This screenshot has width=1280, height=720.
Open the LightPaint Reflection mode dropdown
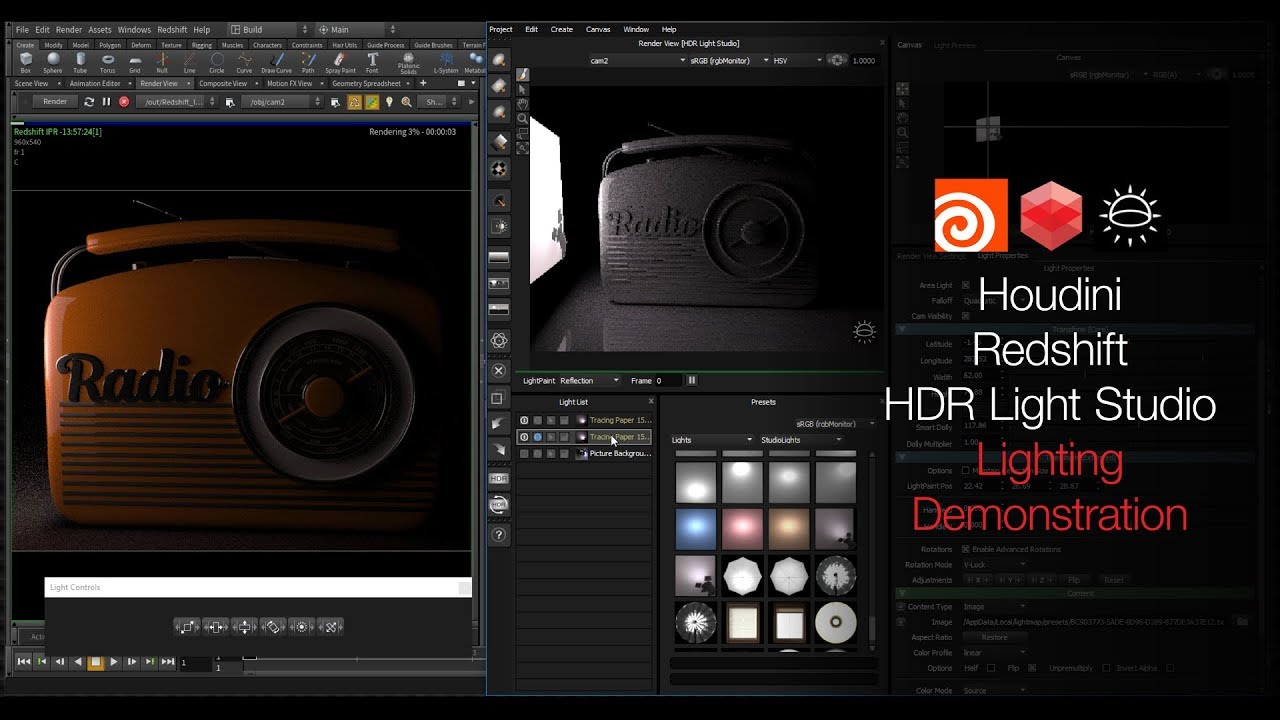tap(590, 381)
